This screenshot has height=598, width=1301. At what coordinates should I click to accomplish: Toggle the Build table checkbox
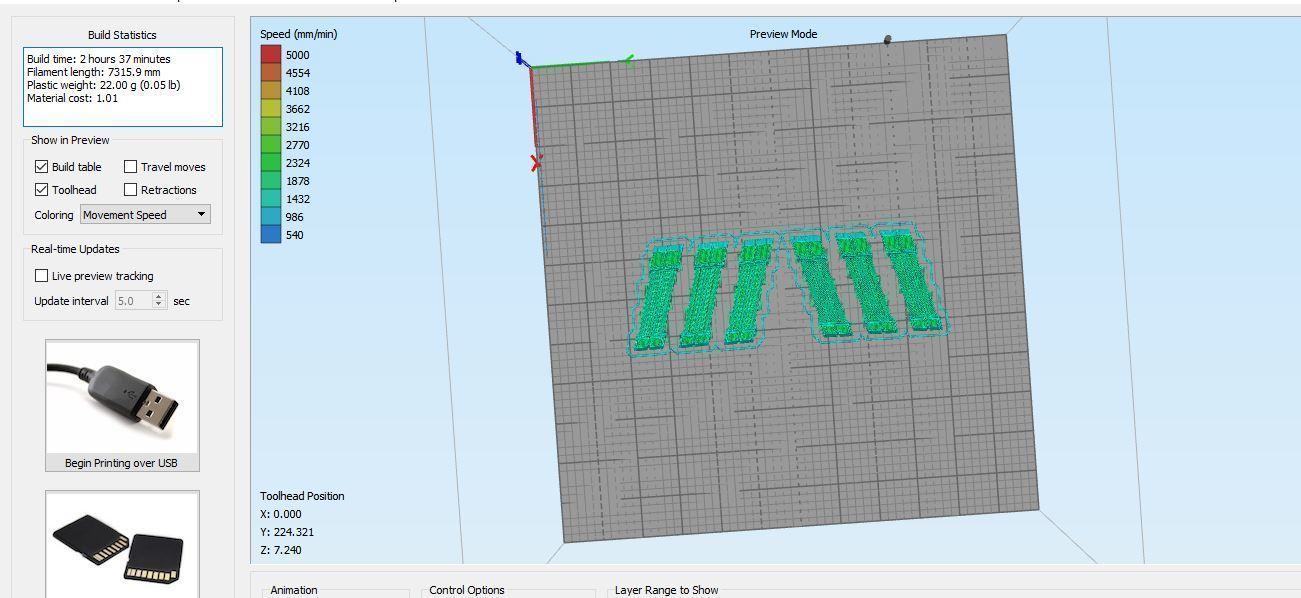tap(41, 167)
